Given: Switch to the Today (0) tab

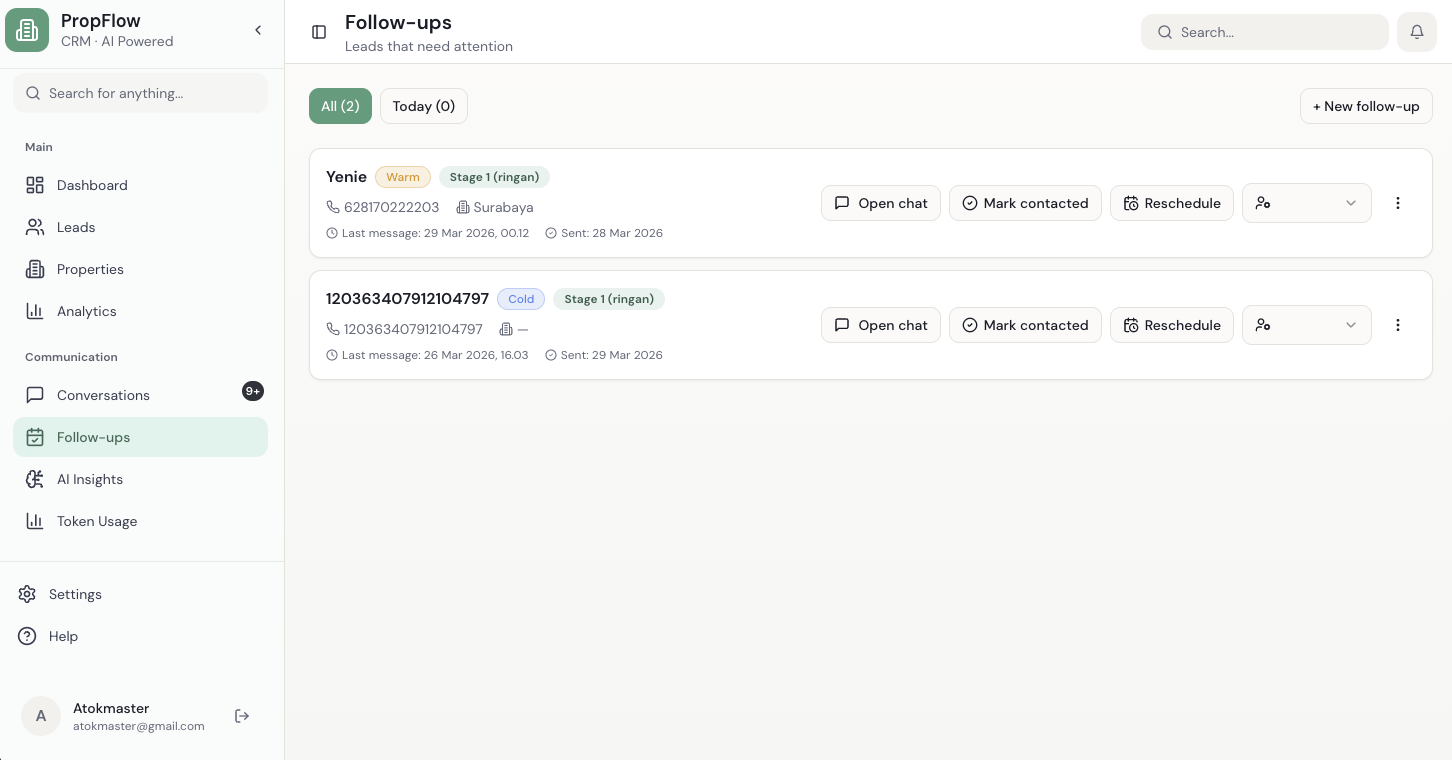Looking at the screenshot, I should coord(424,106).
